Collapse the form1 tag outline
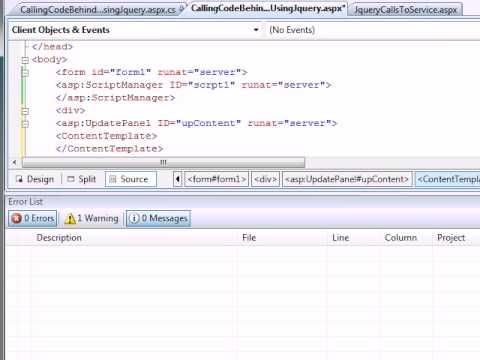480x360 pixels. point(25,73)
